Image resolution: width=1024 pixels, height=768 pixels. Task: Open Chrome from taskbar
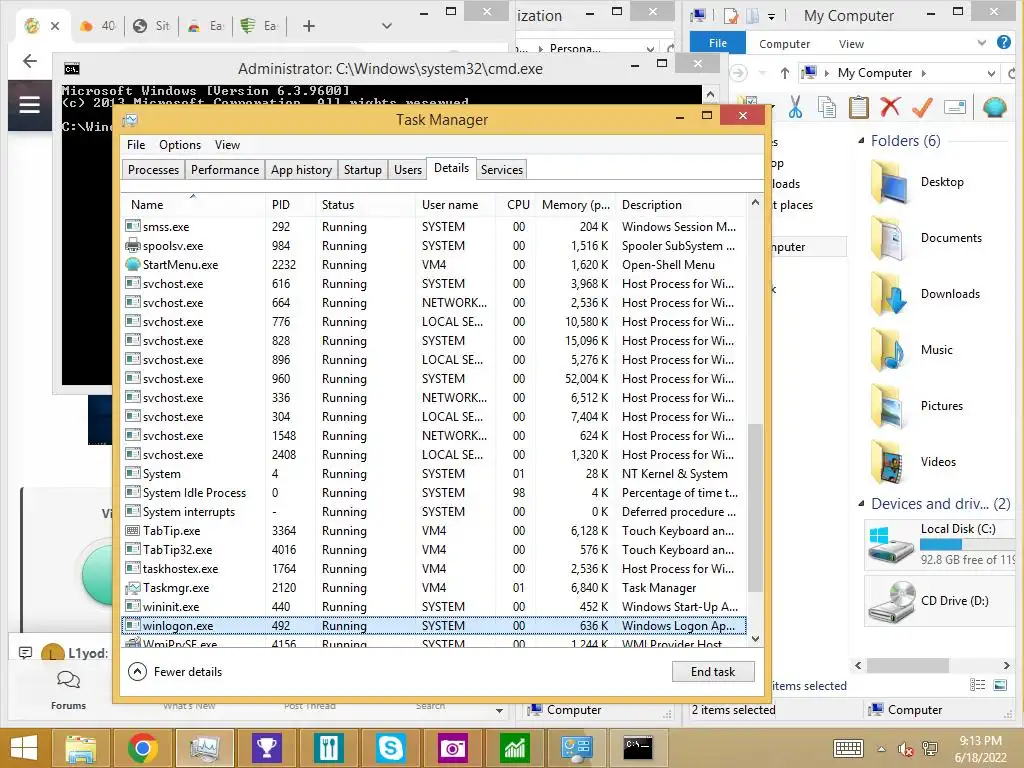coord(142,748)
